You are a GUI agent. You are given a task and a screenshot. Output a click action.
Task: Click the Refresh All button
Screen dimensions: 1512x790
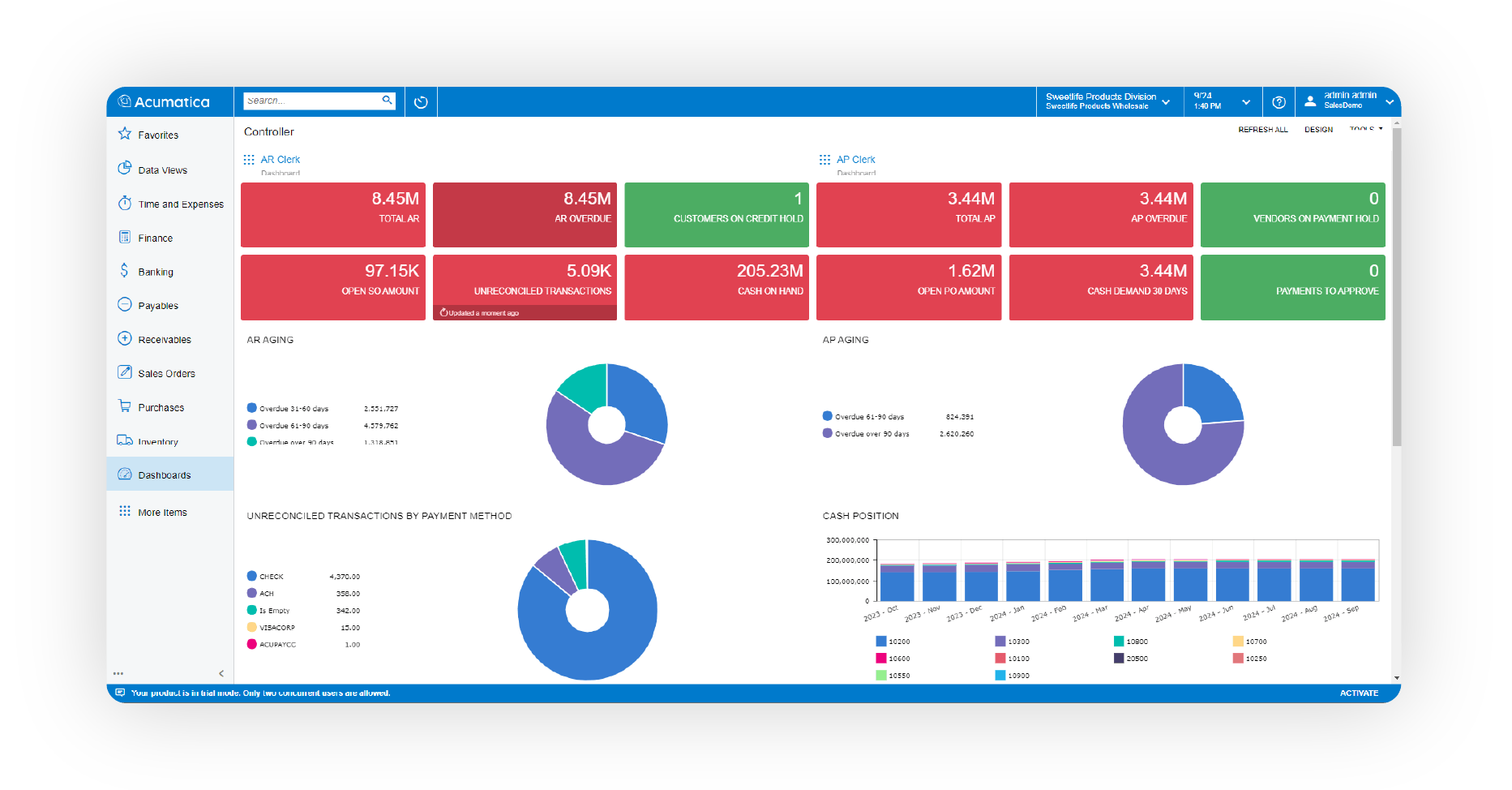1262,130
